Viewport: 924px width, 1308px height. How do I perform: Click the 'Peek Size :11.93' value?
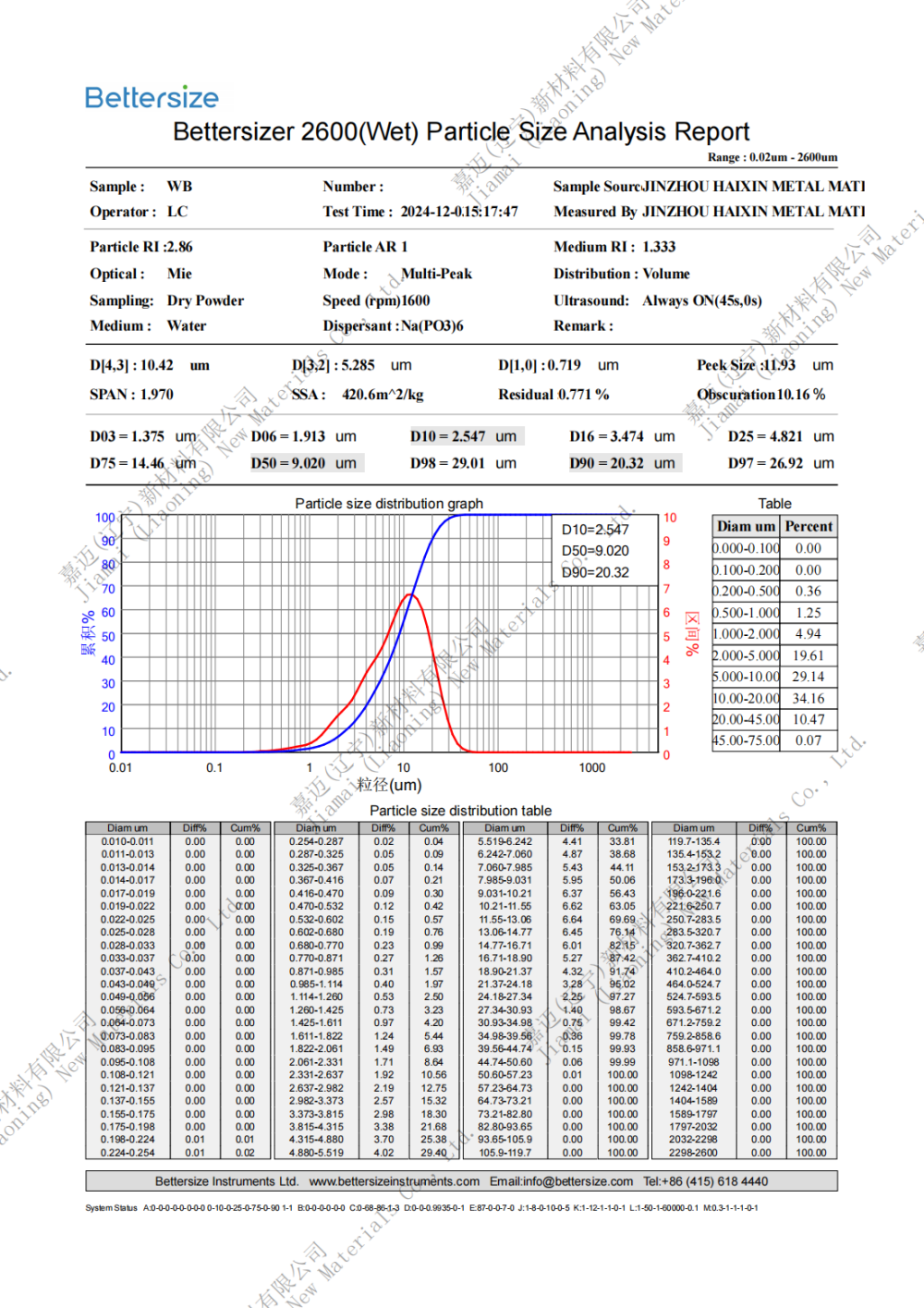746,365
